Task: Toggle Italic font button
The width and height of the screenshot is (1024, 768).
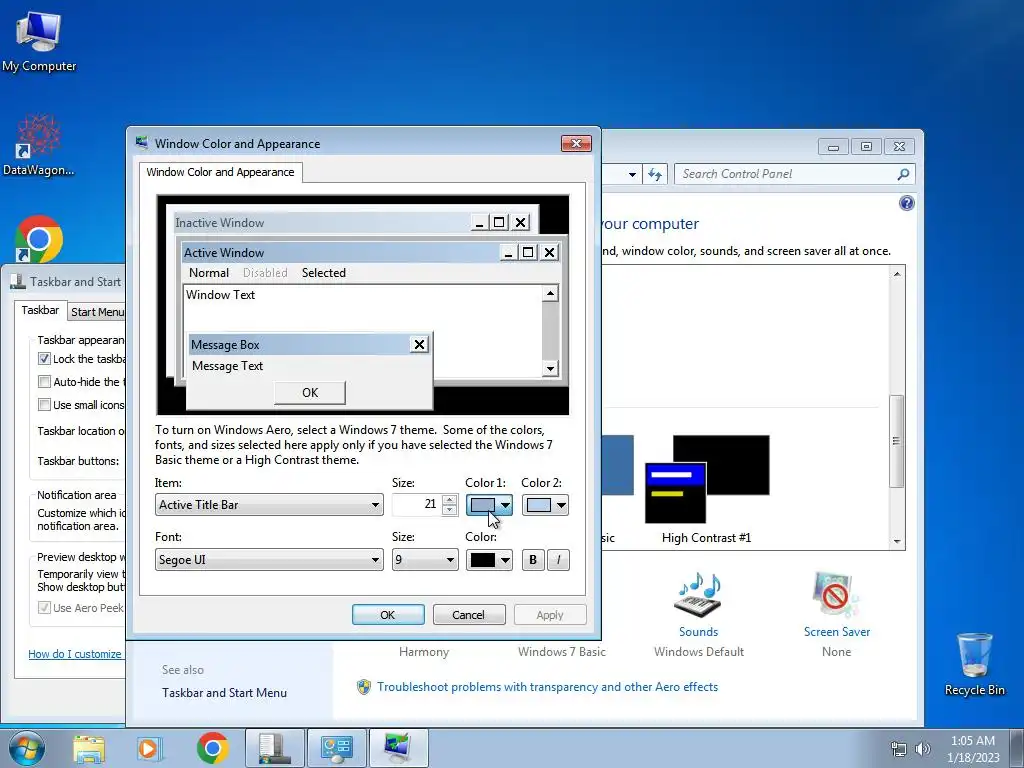Action: [x=558, y=560]
